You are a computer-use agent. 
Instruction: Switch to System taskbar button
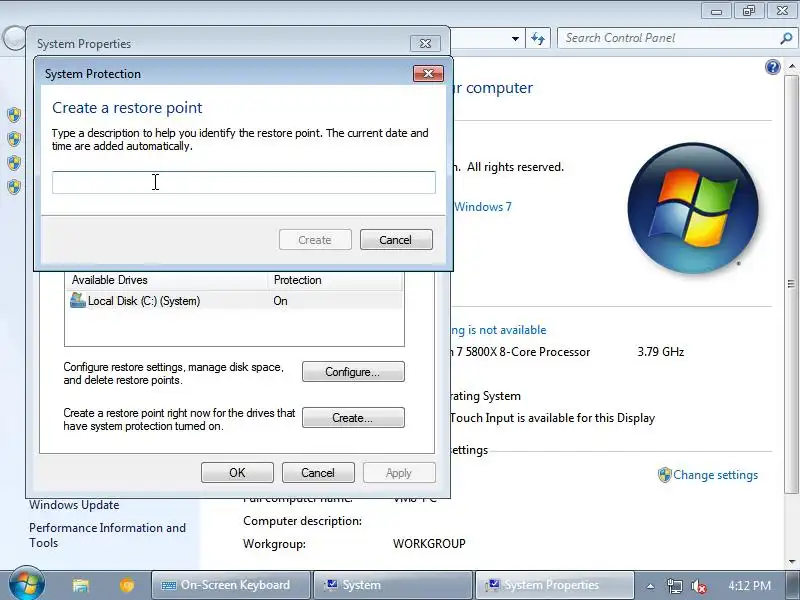(x=392, y=585)
